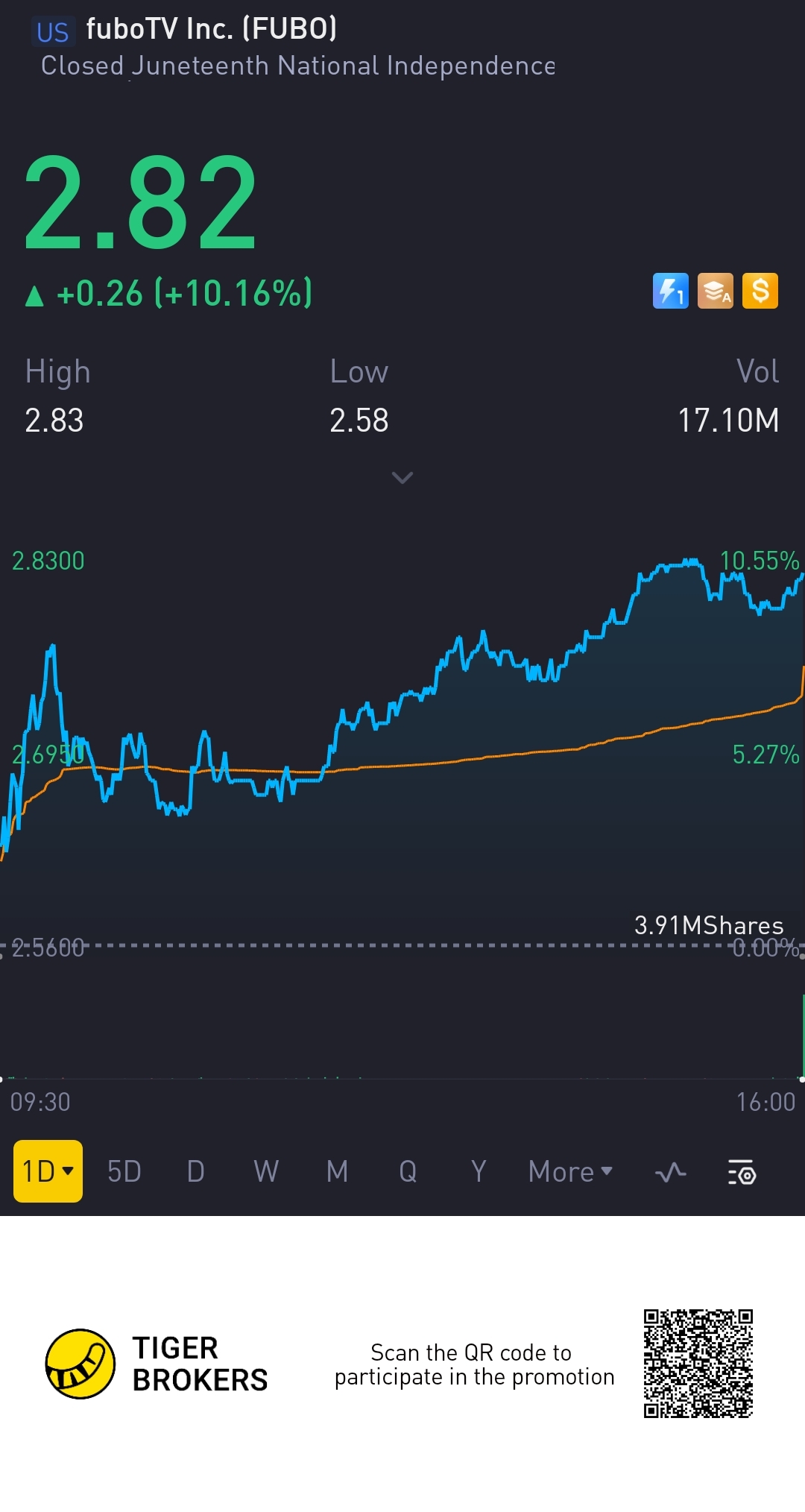Tap the TIGER BROKERS brand name
Screen dimensions: 805x1512
pyautogui.click(x=200, y=1364)
